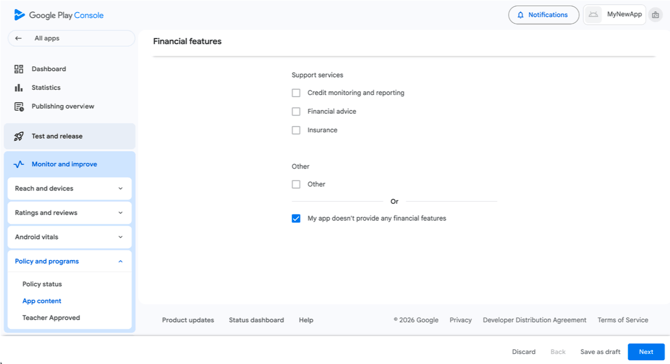Check Credit monitoring and reporting
Viewport: 670px width, 364px height.
pos(296,93)
